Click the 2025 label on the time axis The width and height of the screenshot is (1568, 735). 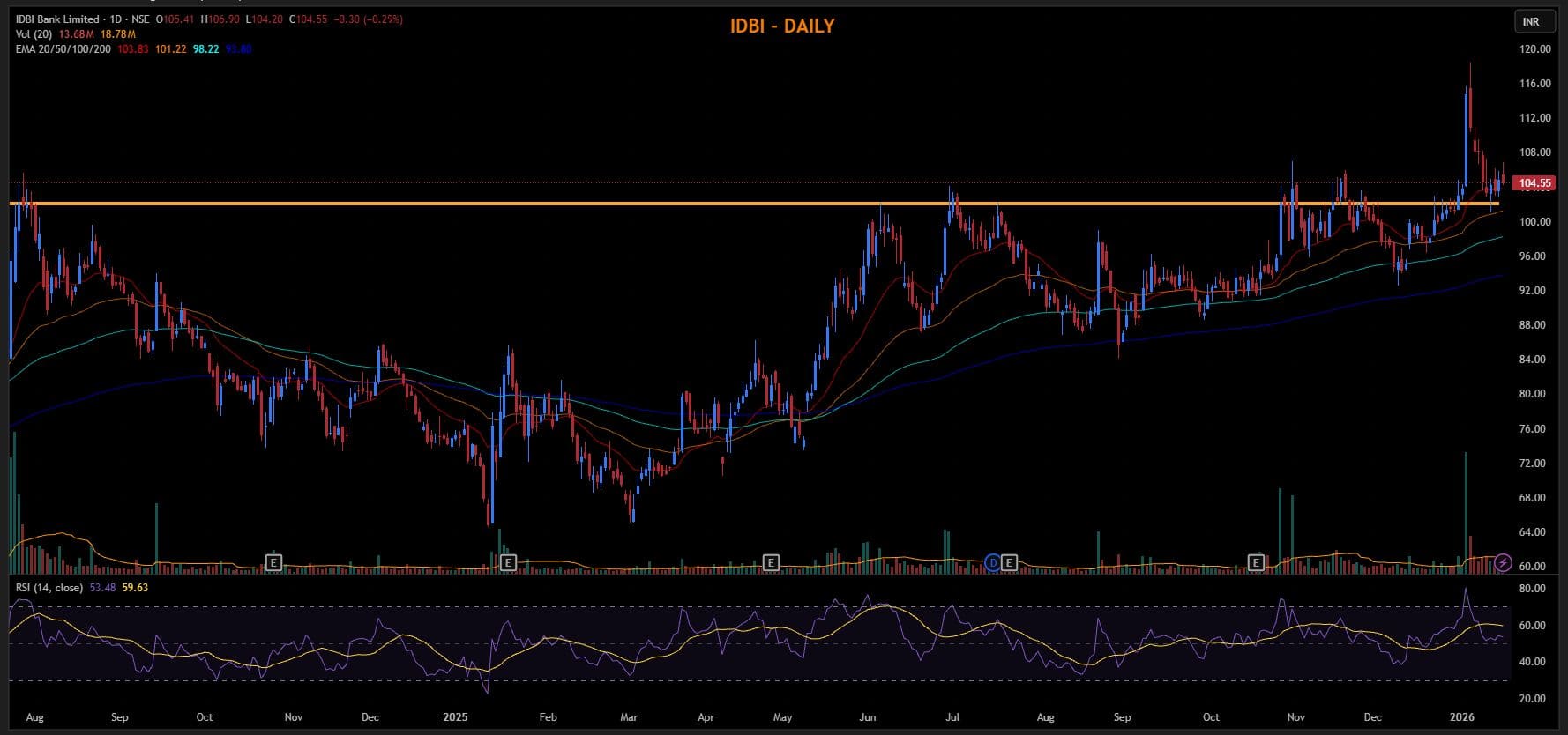click(x=455, y=717)
